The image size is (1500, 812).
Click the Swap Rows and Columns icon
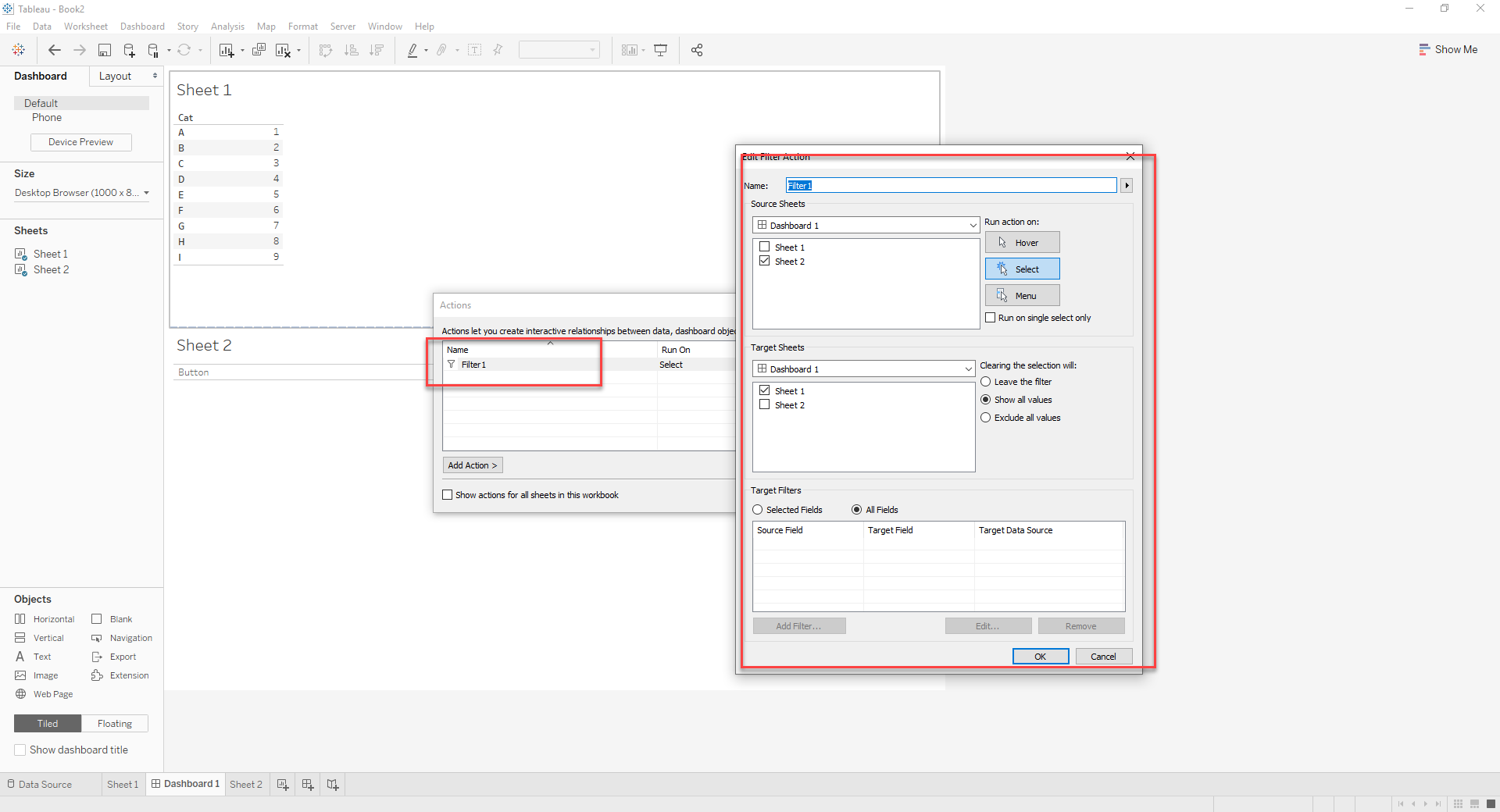click(326, 50)
